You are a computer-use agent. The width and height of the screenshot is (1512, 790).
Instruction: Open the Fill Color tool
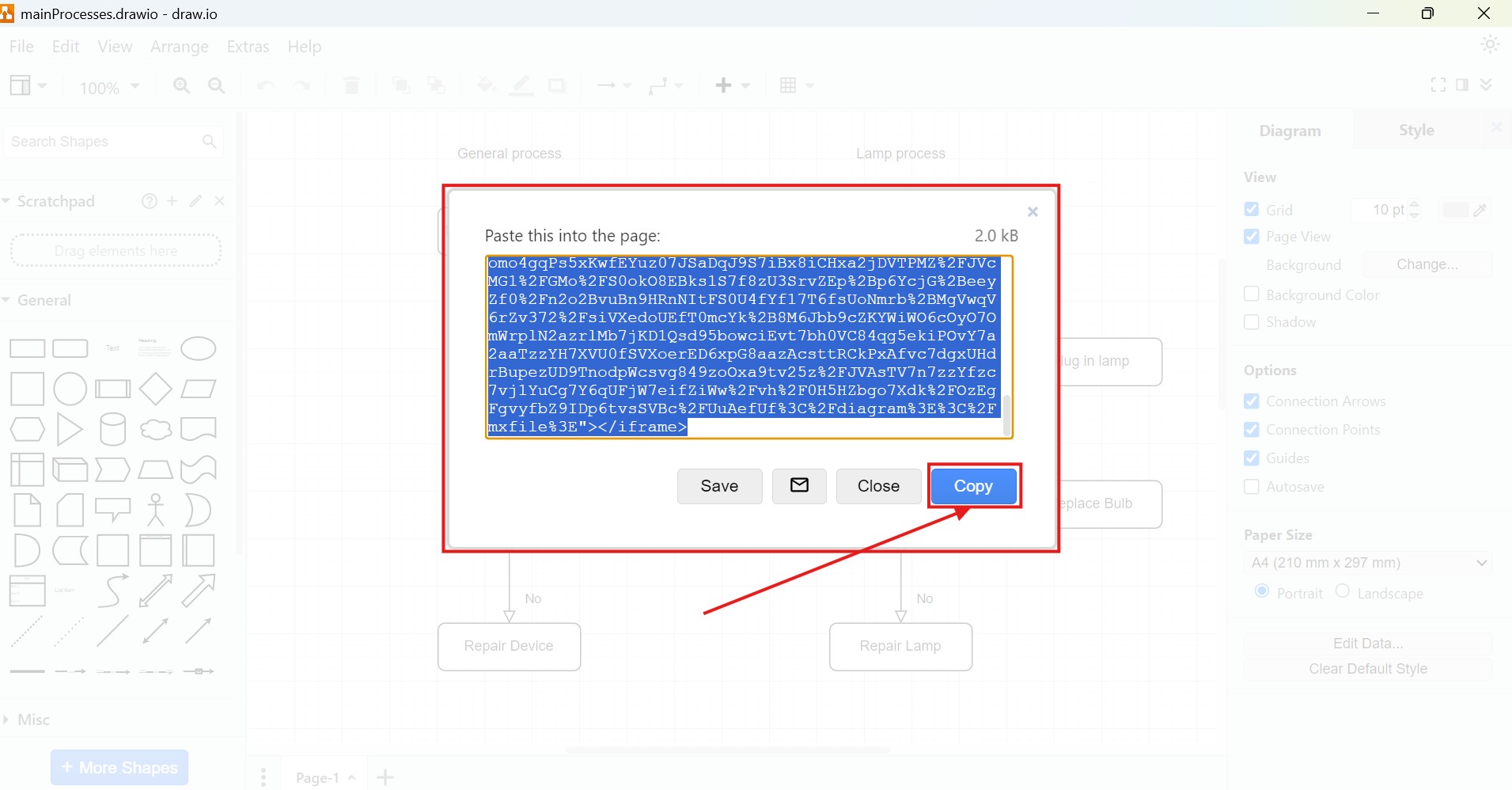coord(485,85)
